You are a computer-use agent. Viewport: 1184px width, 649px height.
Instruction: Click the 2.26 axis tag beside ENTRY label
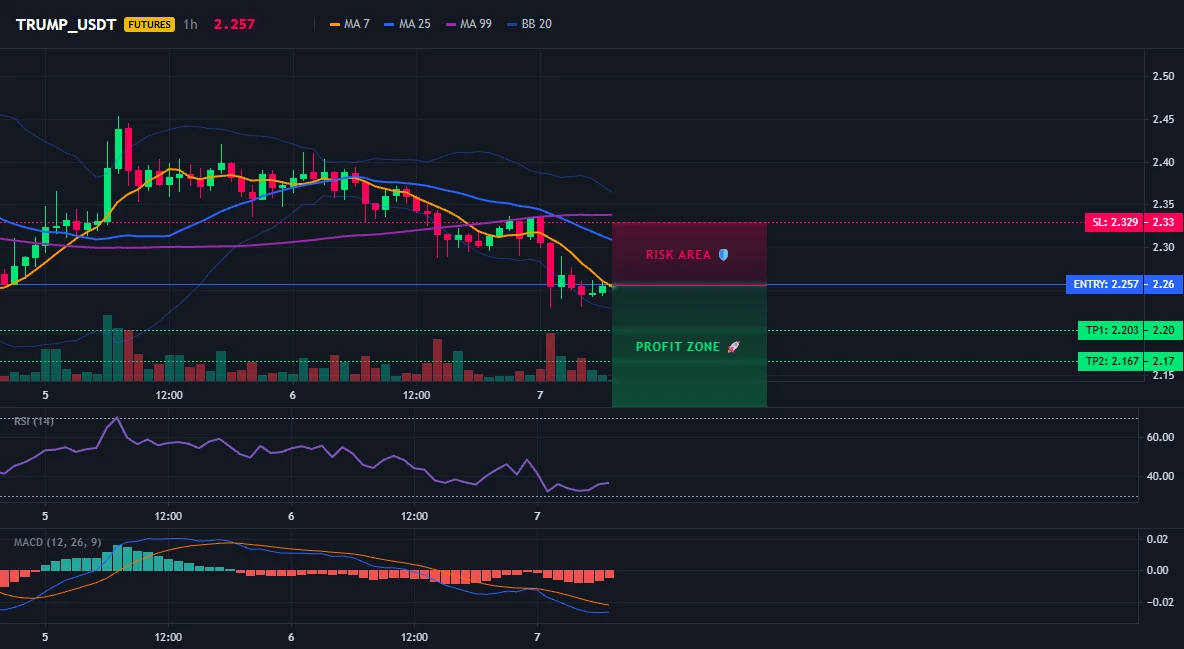(1164, 285)
